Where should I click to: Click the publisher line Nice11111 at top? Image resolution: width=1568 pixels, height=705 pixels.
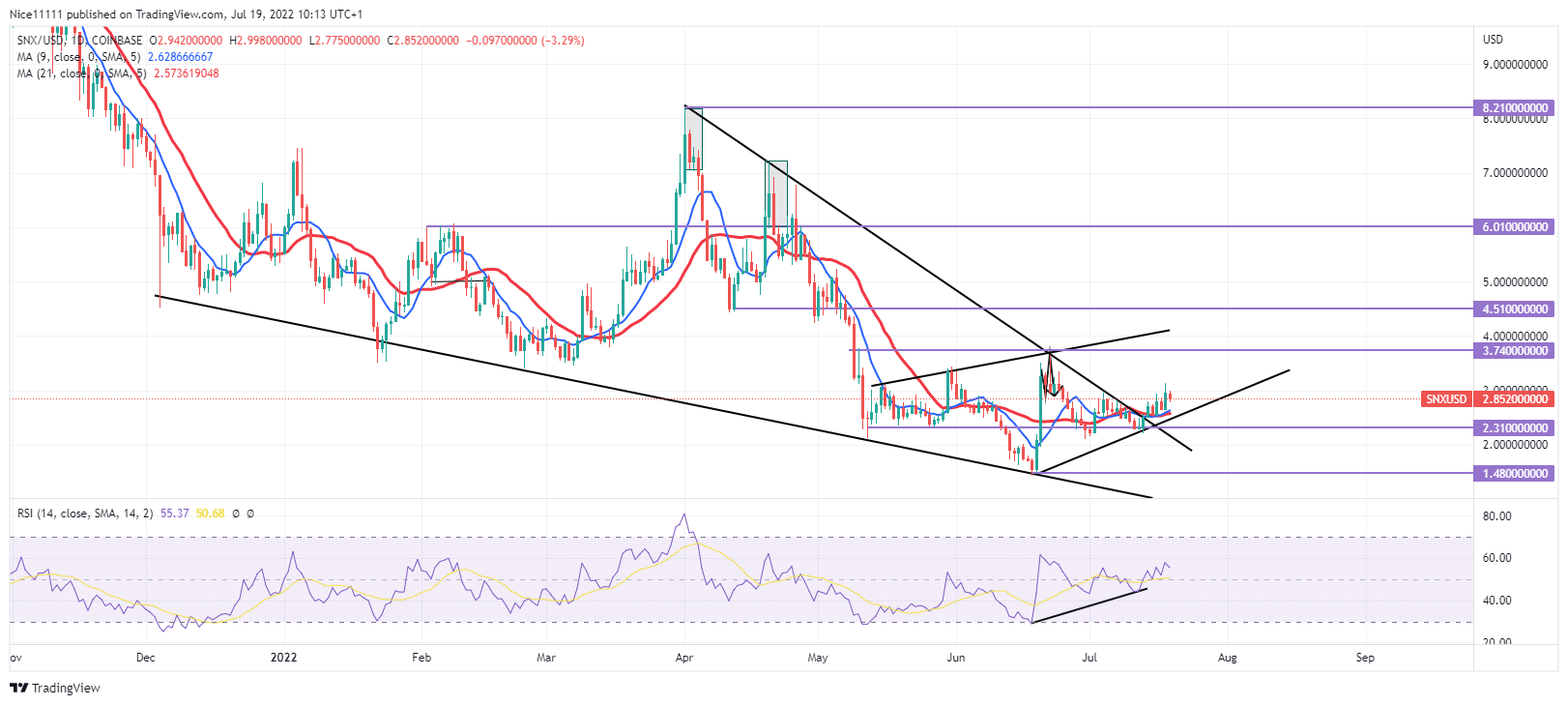tap(187, 15)
